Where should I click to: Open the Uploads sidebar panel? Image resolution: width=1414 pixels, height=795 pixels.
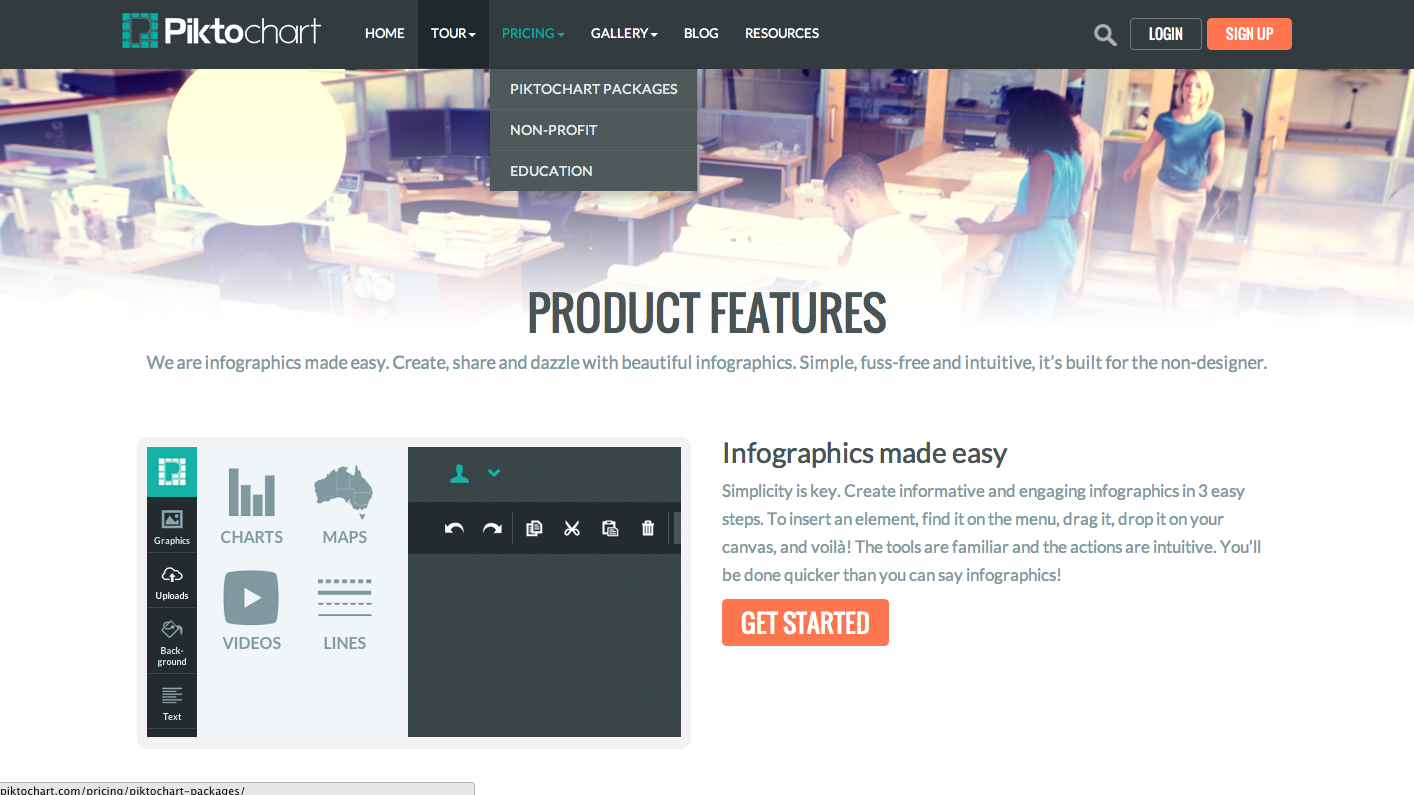[x=172, y=581]
